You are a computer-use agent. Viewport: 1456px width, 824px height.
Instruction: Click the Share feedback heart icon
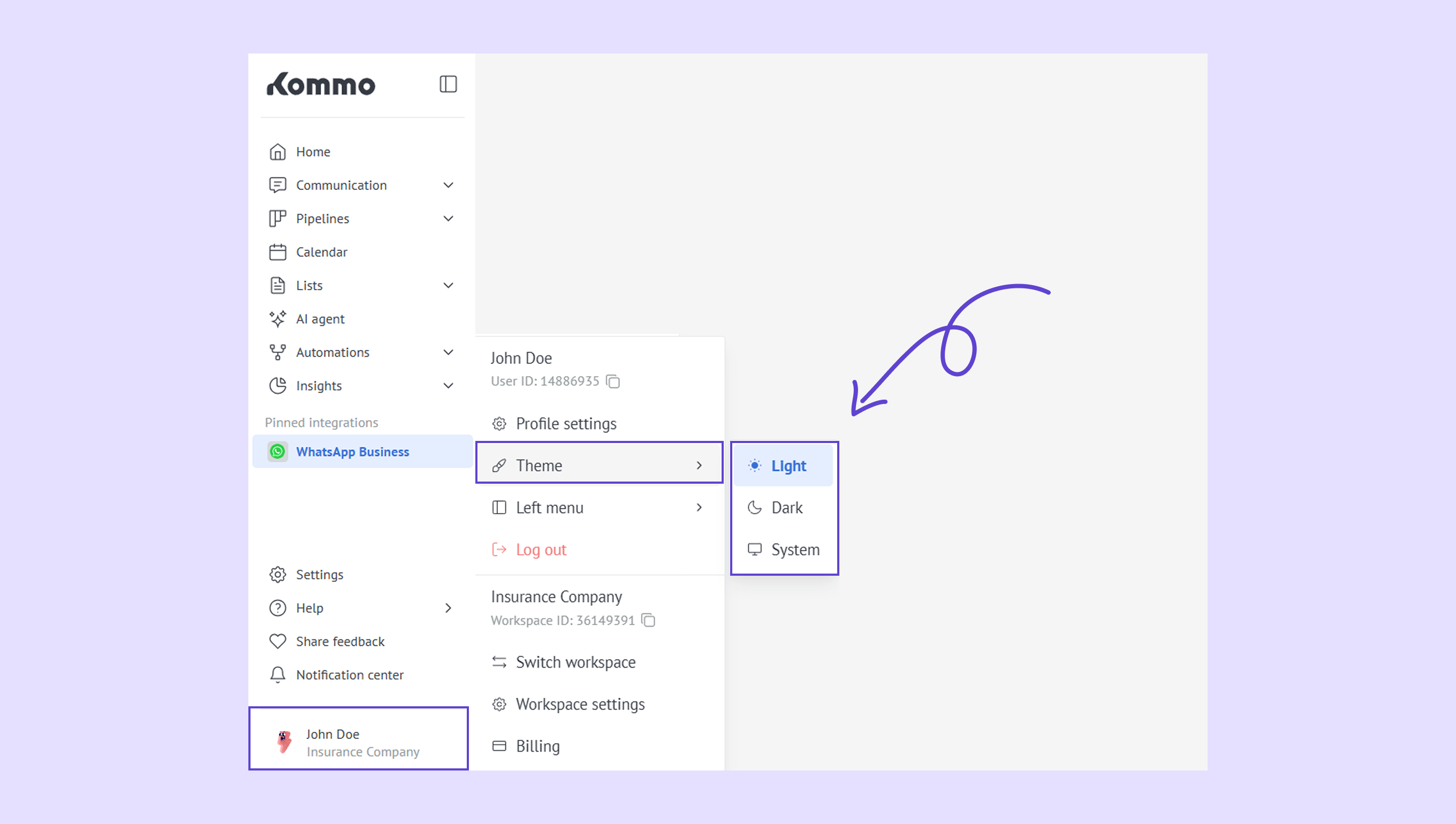coord(277,641)
